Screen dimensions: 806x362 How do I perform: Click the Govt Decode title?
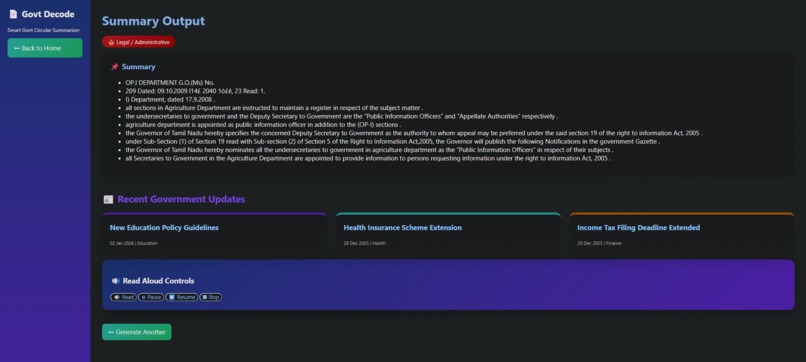[48, 14]
